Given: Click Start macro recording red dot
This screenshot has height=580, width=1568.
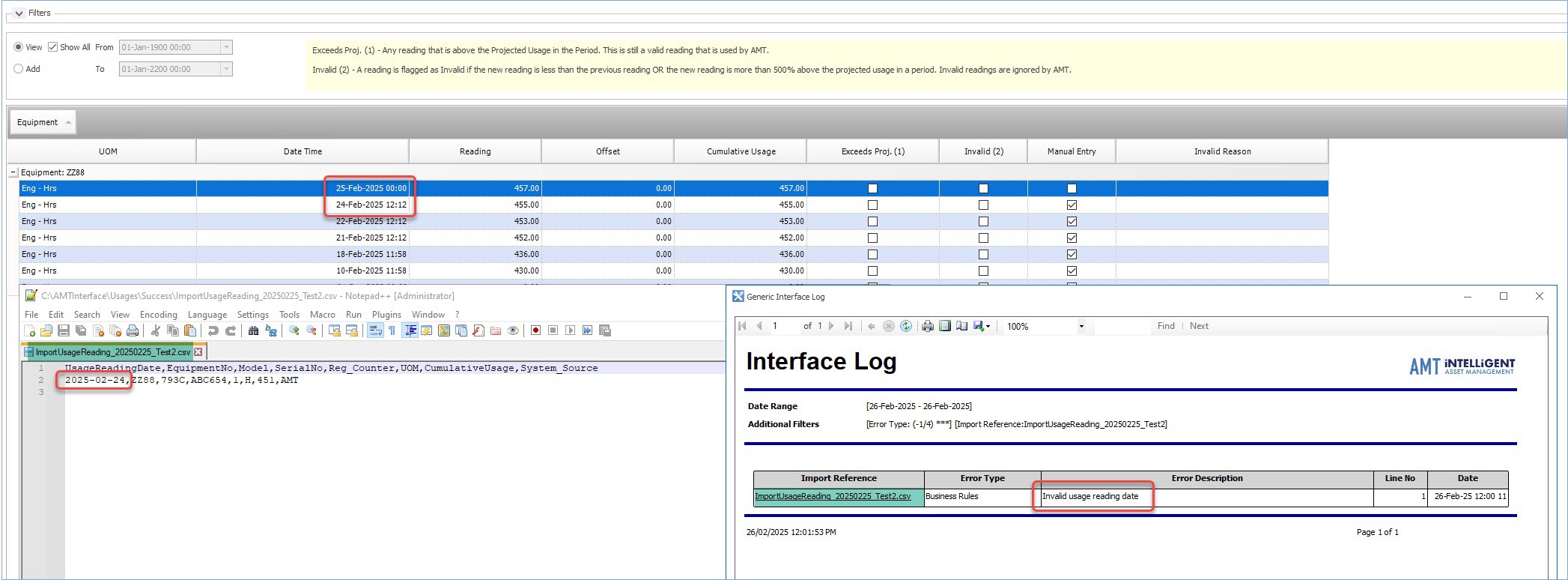Looking at the screenshot, I should pos(535,330).
